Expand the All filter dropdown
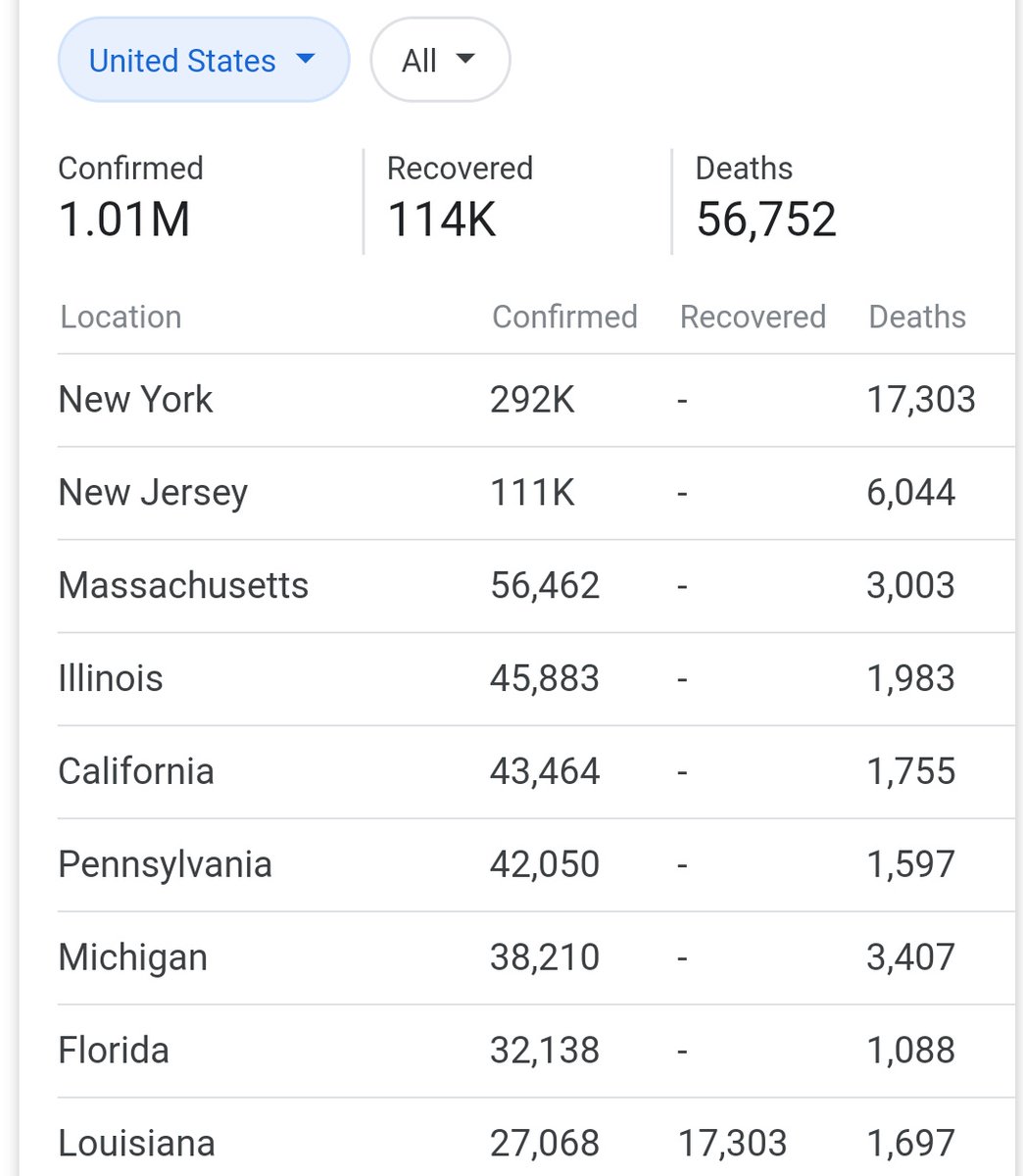The width and height of the screenshot is (1023, 1176). click(439, 61)
